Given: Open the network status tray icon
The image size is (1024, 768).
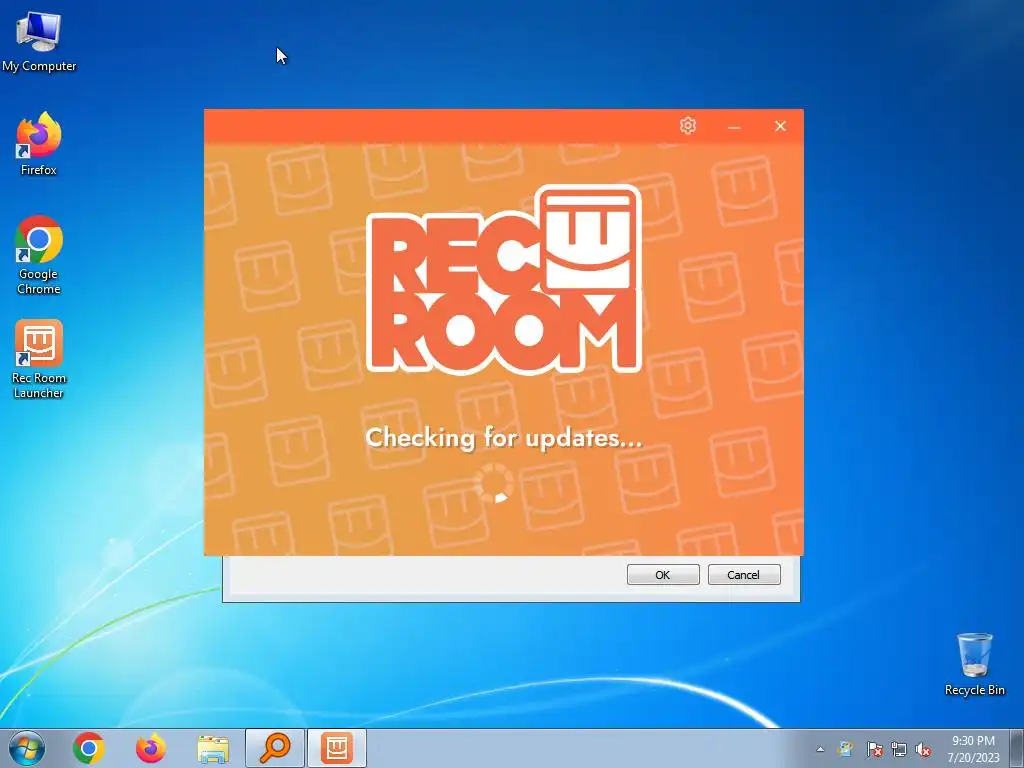Looking at the screenshot, I should click(899, 749).
